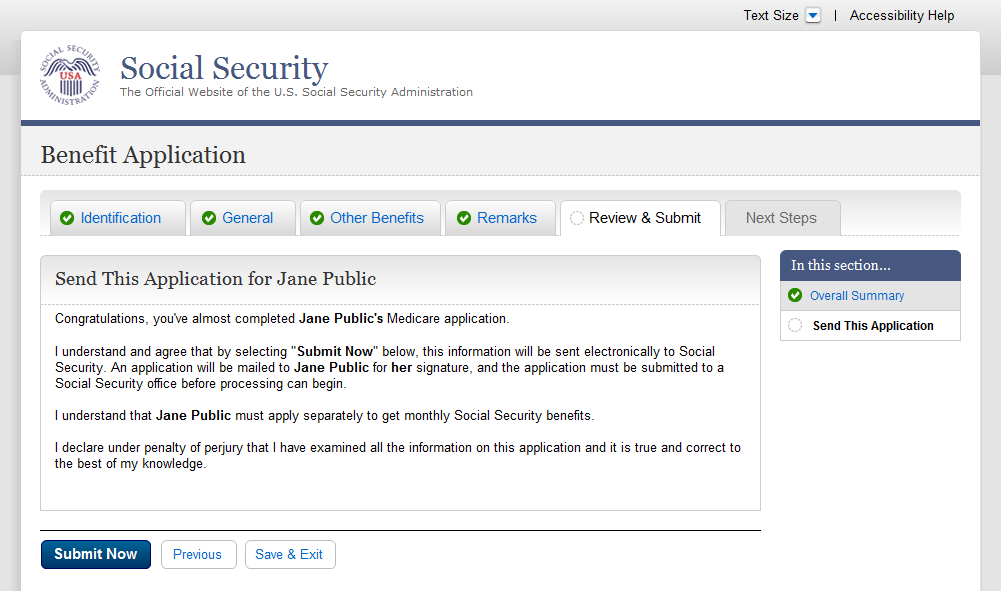This screenshot has width=1008, height=598.
Task: Click the green checkmark on Identification tab
Action: tap(67, 219)
